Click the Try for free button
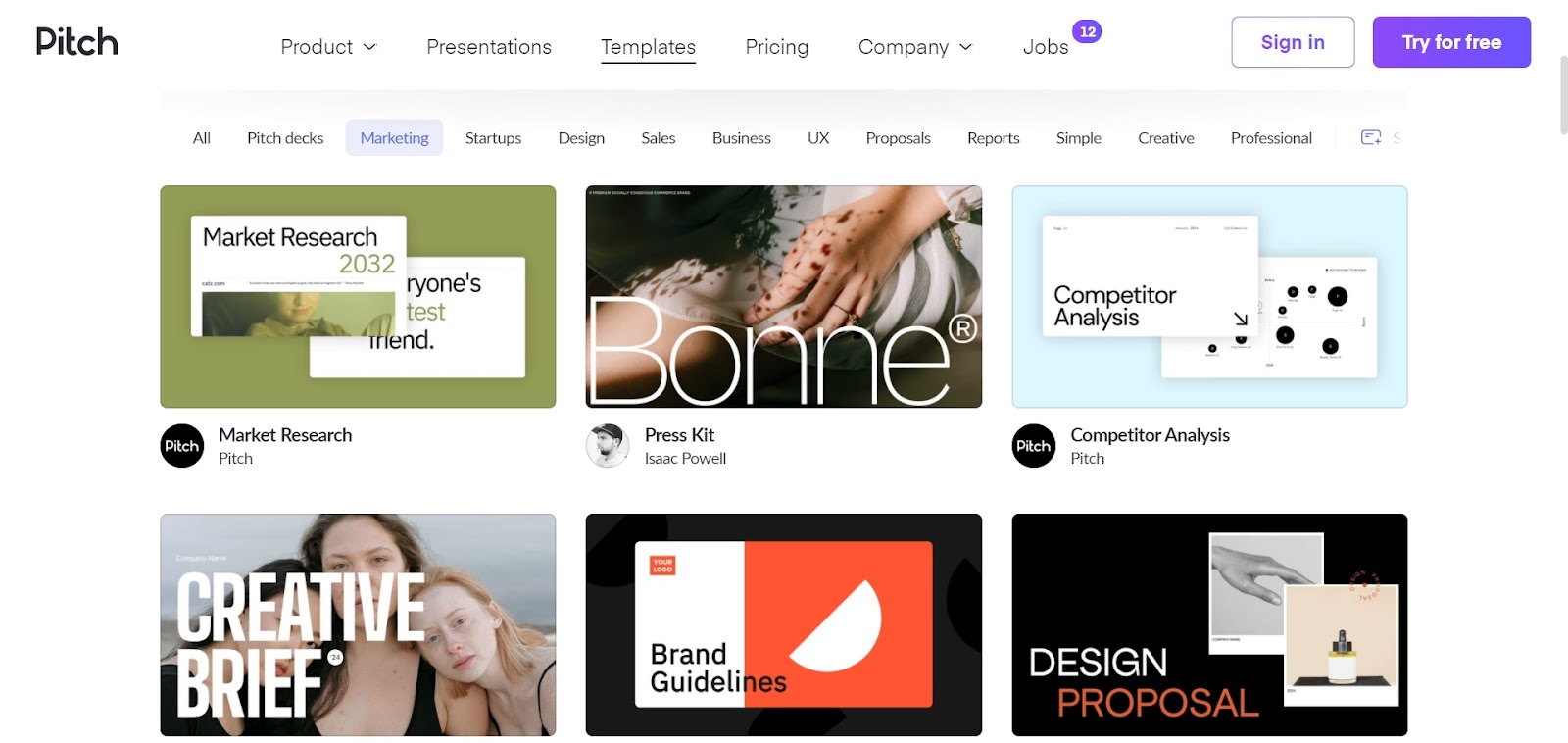 tap(1451, 42)
